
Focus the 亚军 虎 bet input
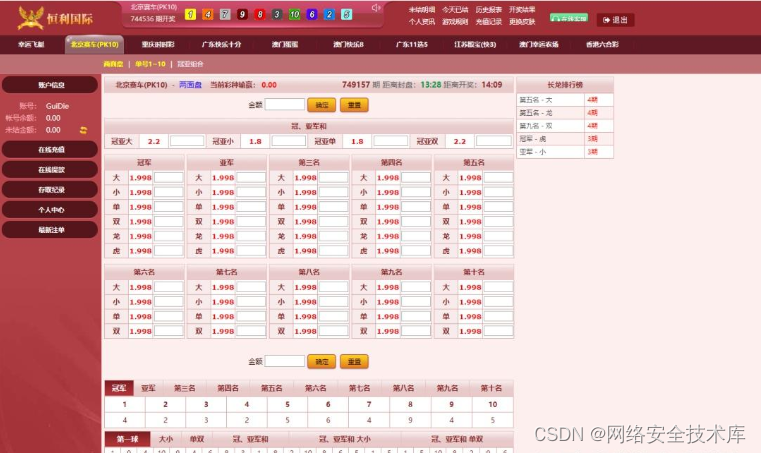point(251,251)
